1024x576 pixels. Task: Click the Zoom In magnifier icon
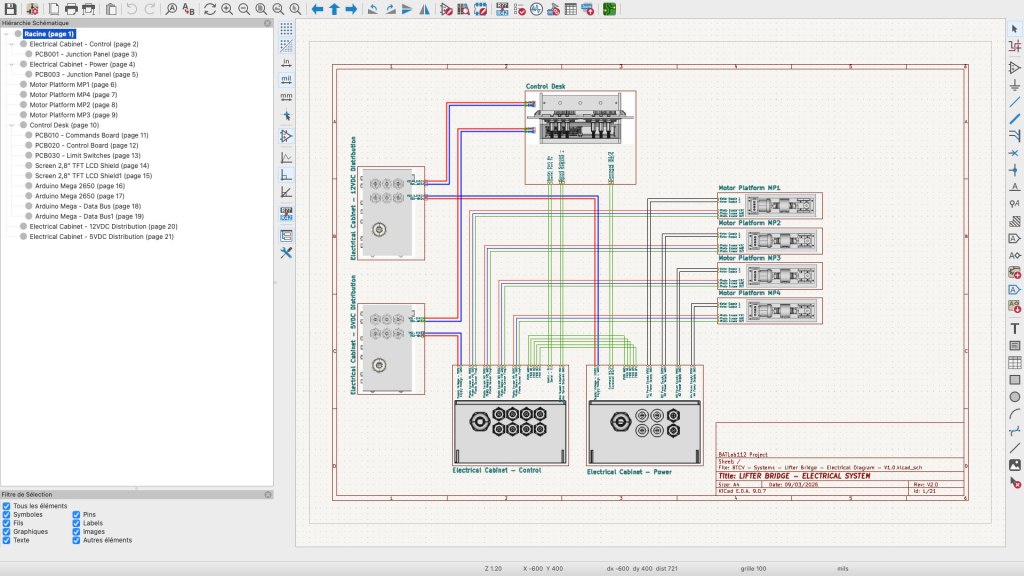pos(227,9)
